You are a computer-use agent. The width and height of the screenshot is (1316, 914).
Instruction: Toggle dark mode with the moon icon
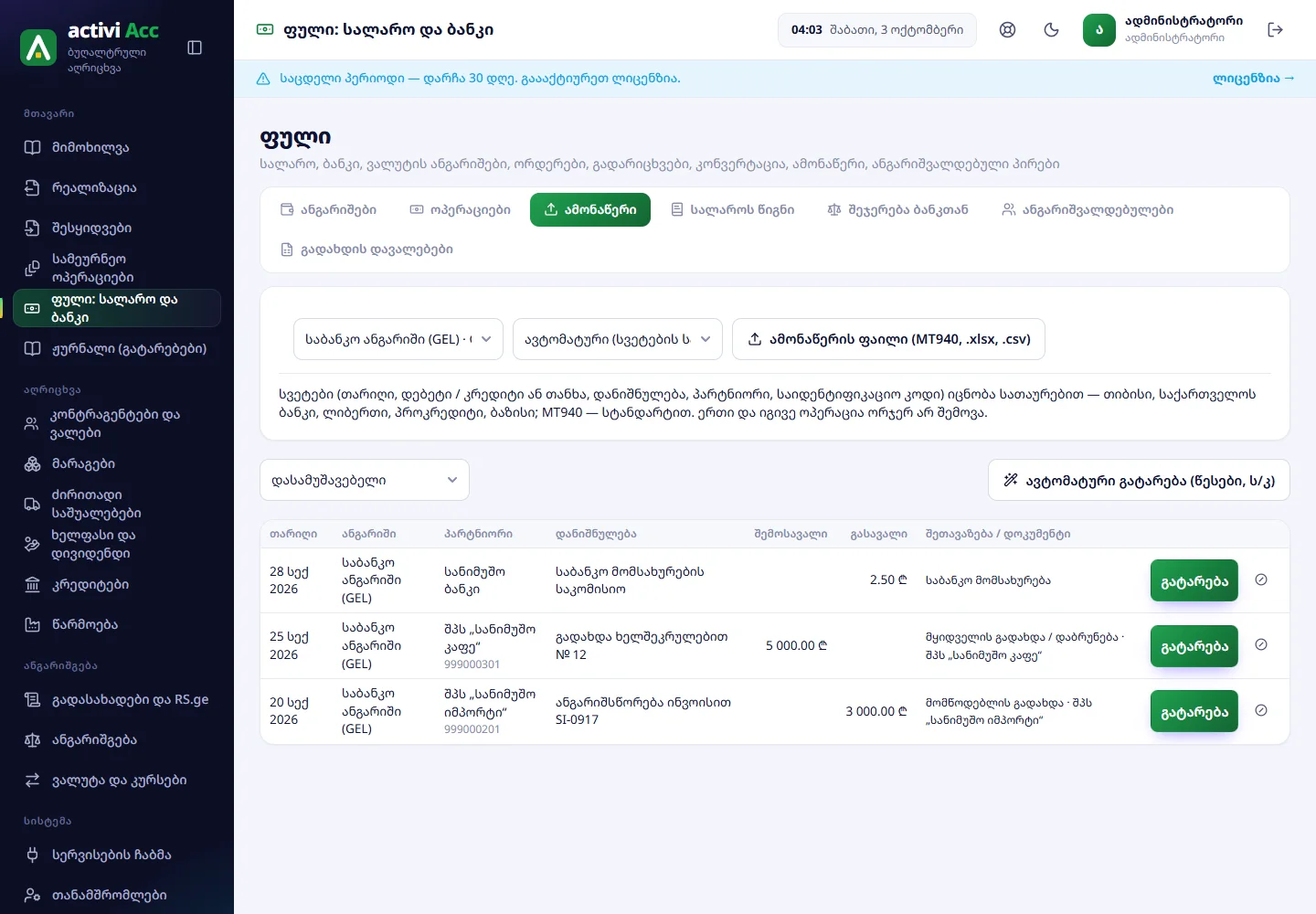point(1051,30)
